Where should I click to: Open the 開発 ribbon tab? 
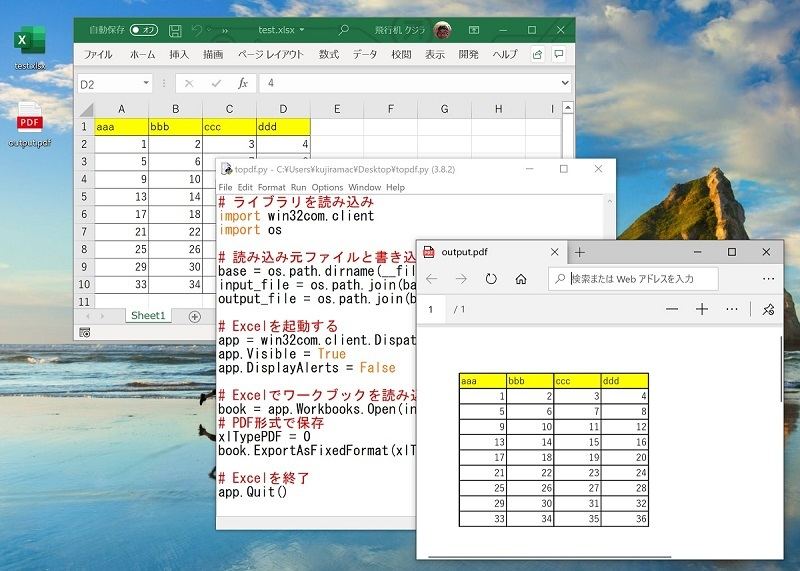click(x=469, y=54)
